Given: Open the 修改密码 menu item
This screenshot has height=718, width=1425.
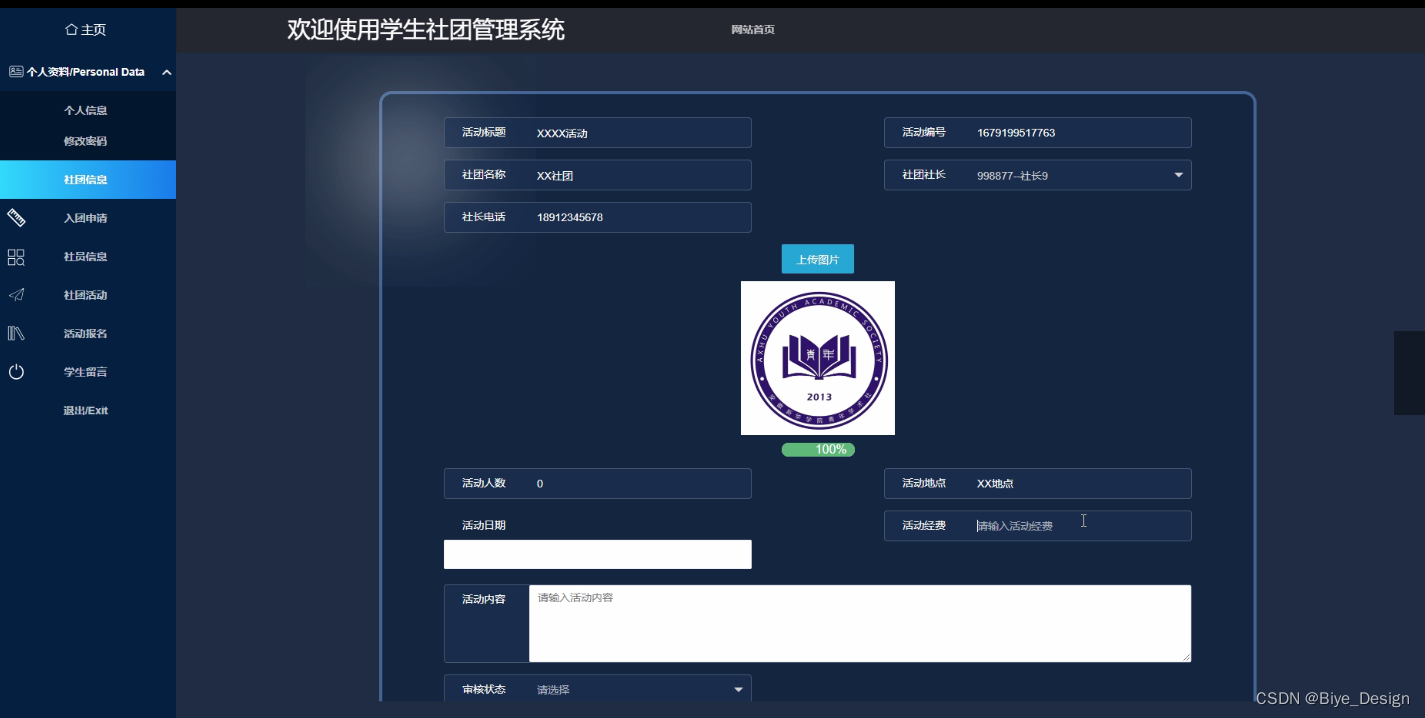Looking at the screenshot, I should pyautogui.click(x=85, y=141).
